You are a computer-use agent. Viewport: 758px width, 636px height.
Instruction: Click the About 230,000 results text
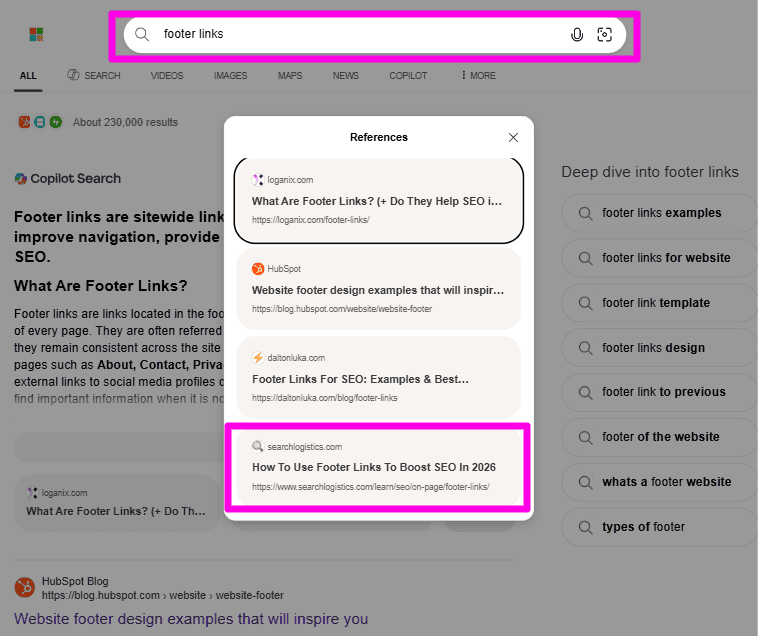pyautogui.click(x=125, y=122)
